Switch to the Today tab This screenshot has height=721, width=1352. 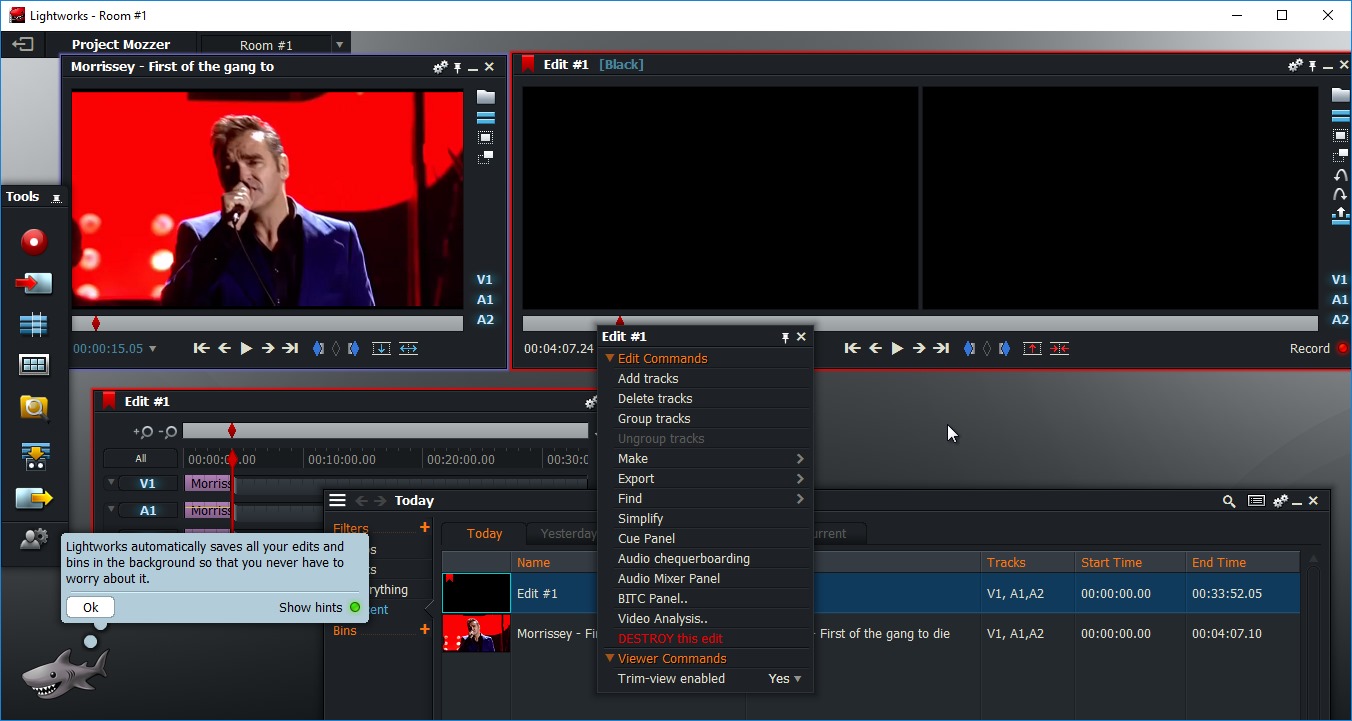[484, 534]
